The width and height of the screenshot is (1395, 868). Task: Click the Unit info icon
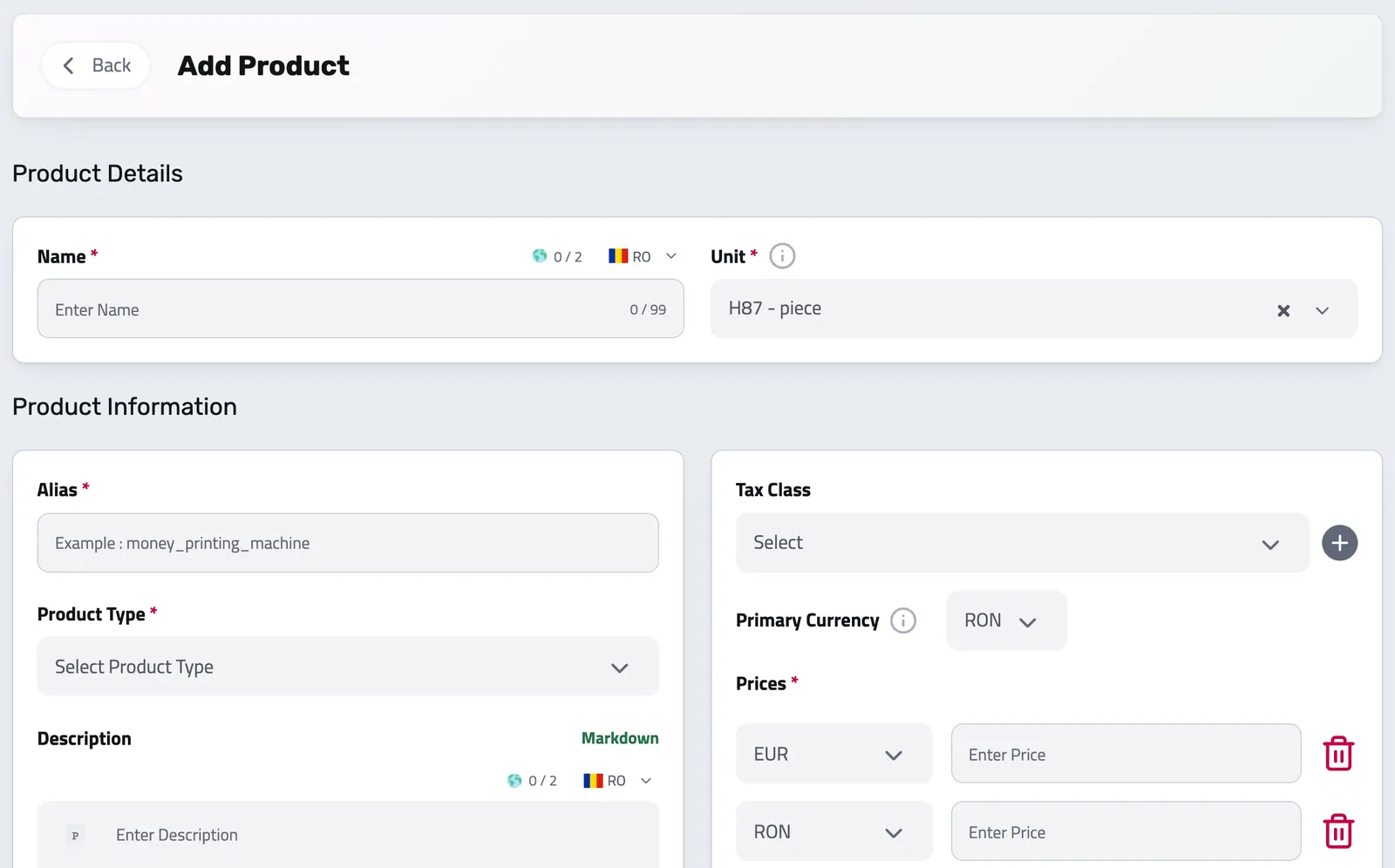point(782,256)
